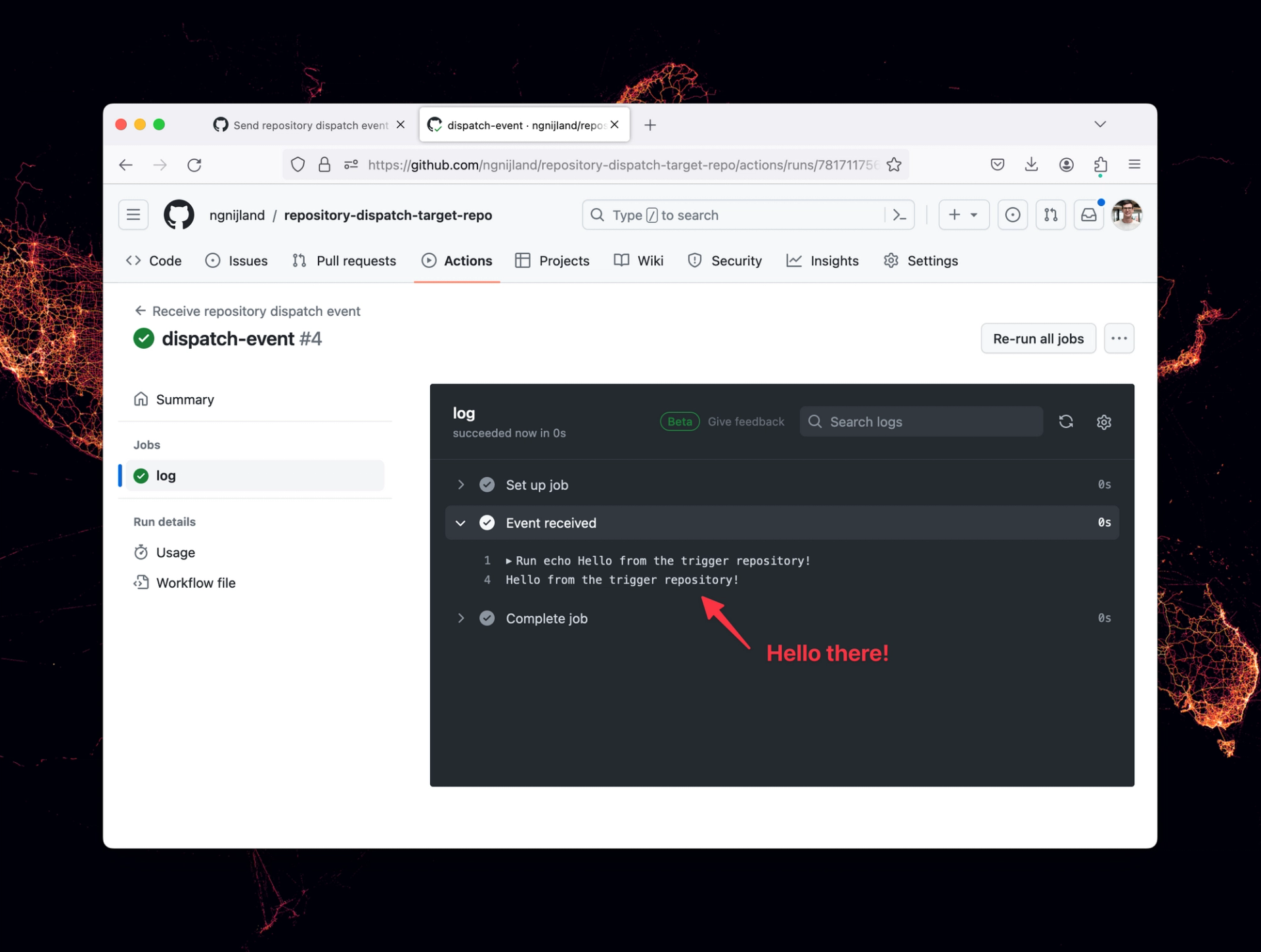Open the pull requests icon in the header

click(x=1050, y=215)
